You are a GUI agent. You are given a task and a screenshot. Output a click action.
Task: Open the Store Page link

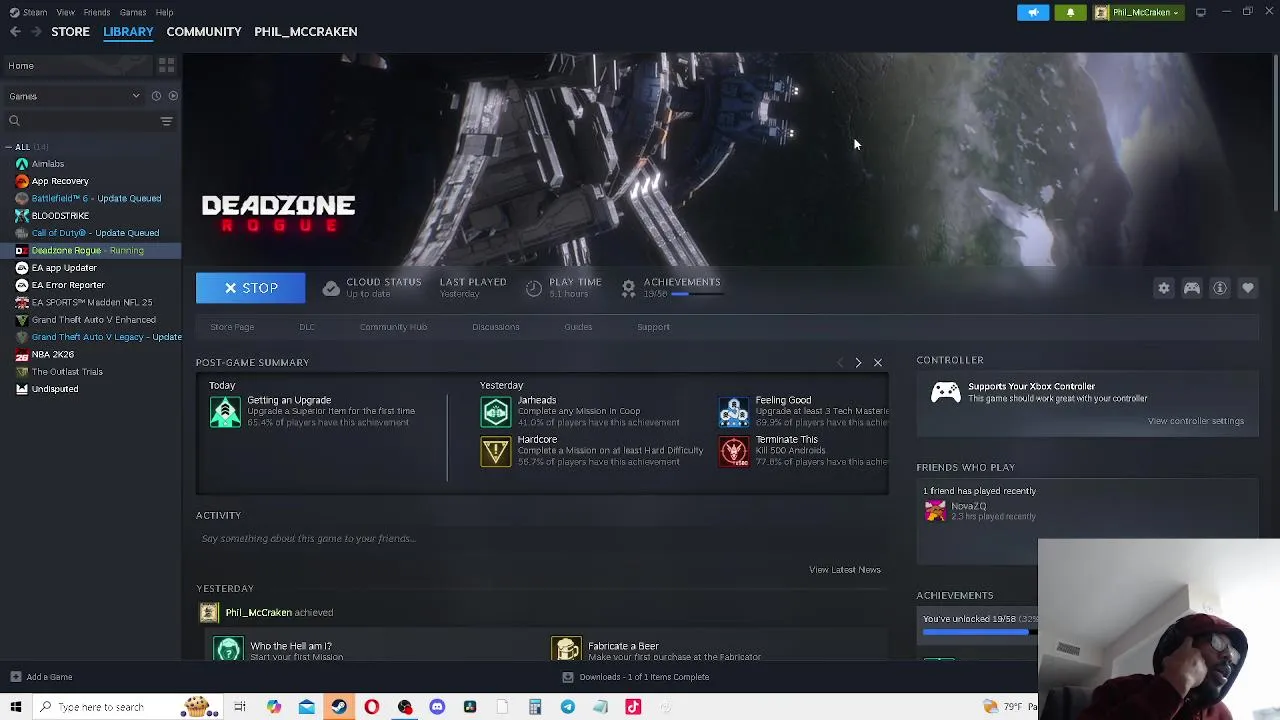(x=232, y=327)
